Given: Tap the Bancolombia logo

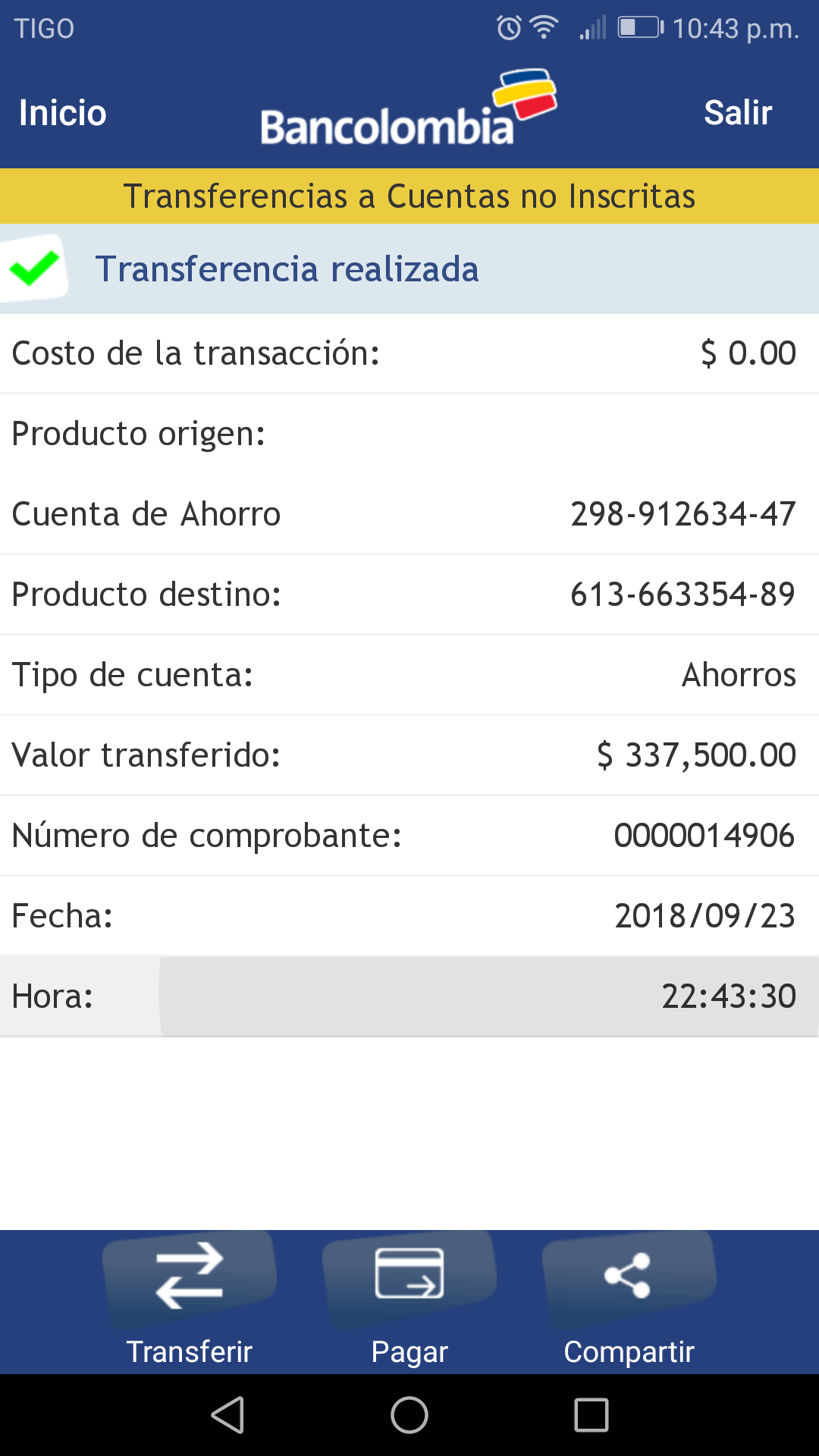Looking at the screenshot, I should click(408, 110).
